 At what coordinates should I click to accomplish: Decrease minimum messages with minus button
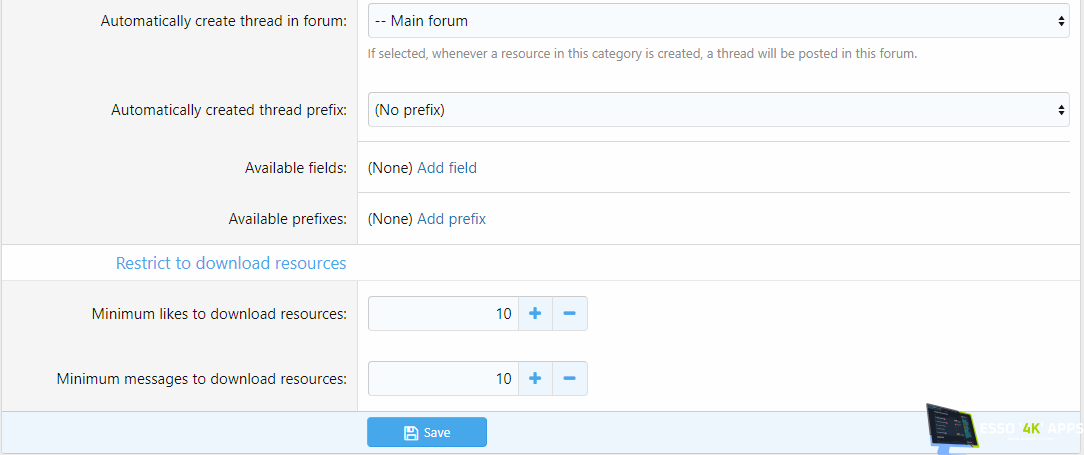(x=570, y=379)
